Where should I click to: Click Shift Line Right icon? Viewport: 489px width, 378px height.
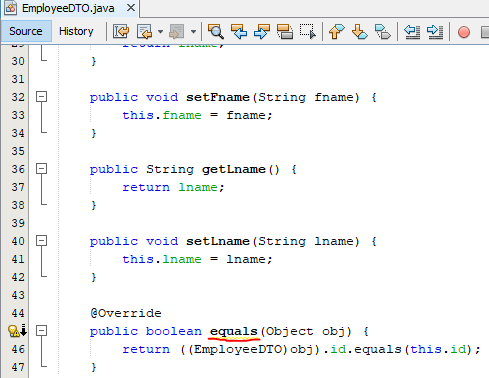[435, 32]
